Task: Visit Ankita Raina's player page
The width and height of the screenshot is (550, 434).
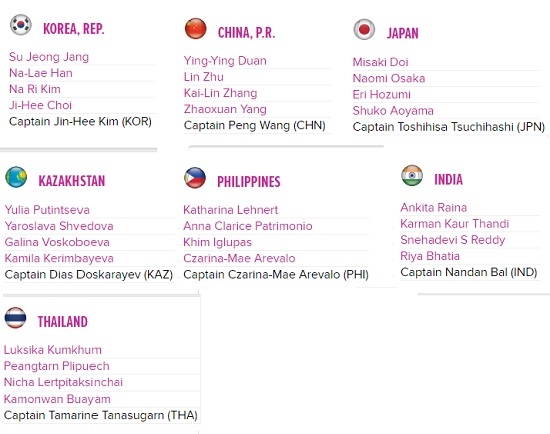Action: point(434,207)
